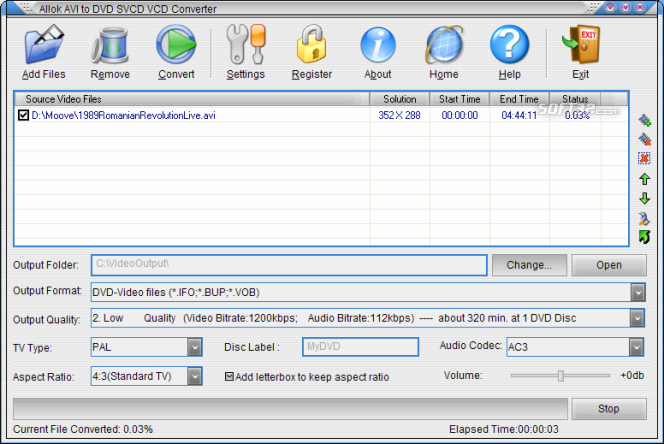Image resolution: width=664 pixels, height=444 pixels.
Task: Open the Audio Codec AC3 dropdown
Action: click(x=636, y=347)
